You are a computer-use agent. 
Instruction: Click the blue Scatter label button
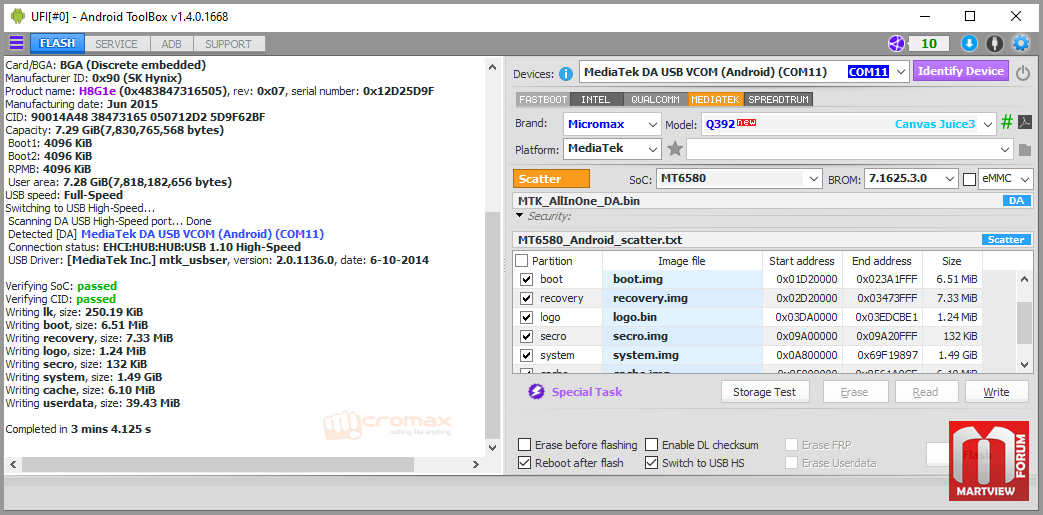click(1006, 240)
